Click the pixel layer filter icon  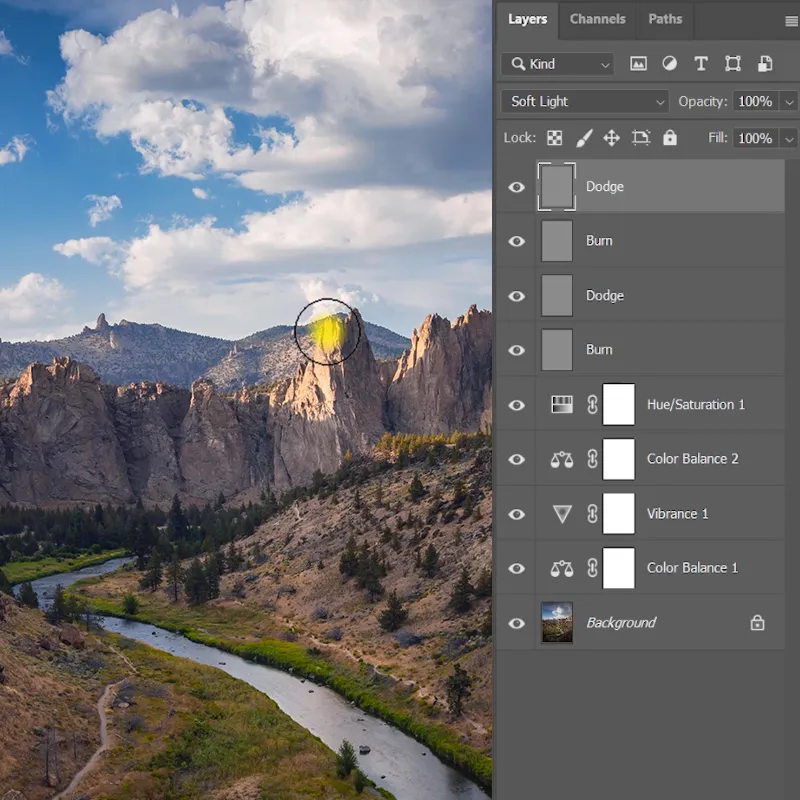point(638,64)
